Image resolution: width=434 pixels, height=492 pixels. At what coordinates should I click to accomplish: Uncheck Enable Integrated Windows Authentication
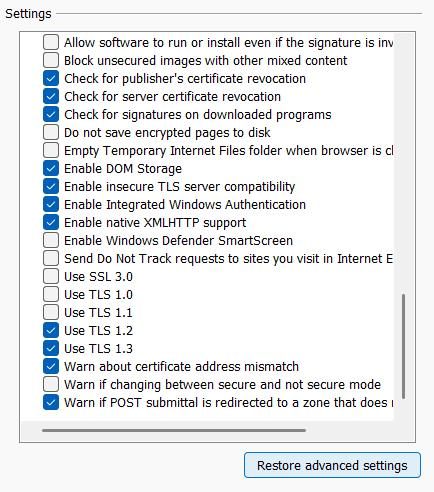51,204
